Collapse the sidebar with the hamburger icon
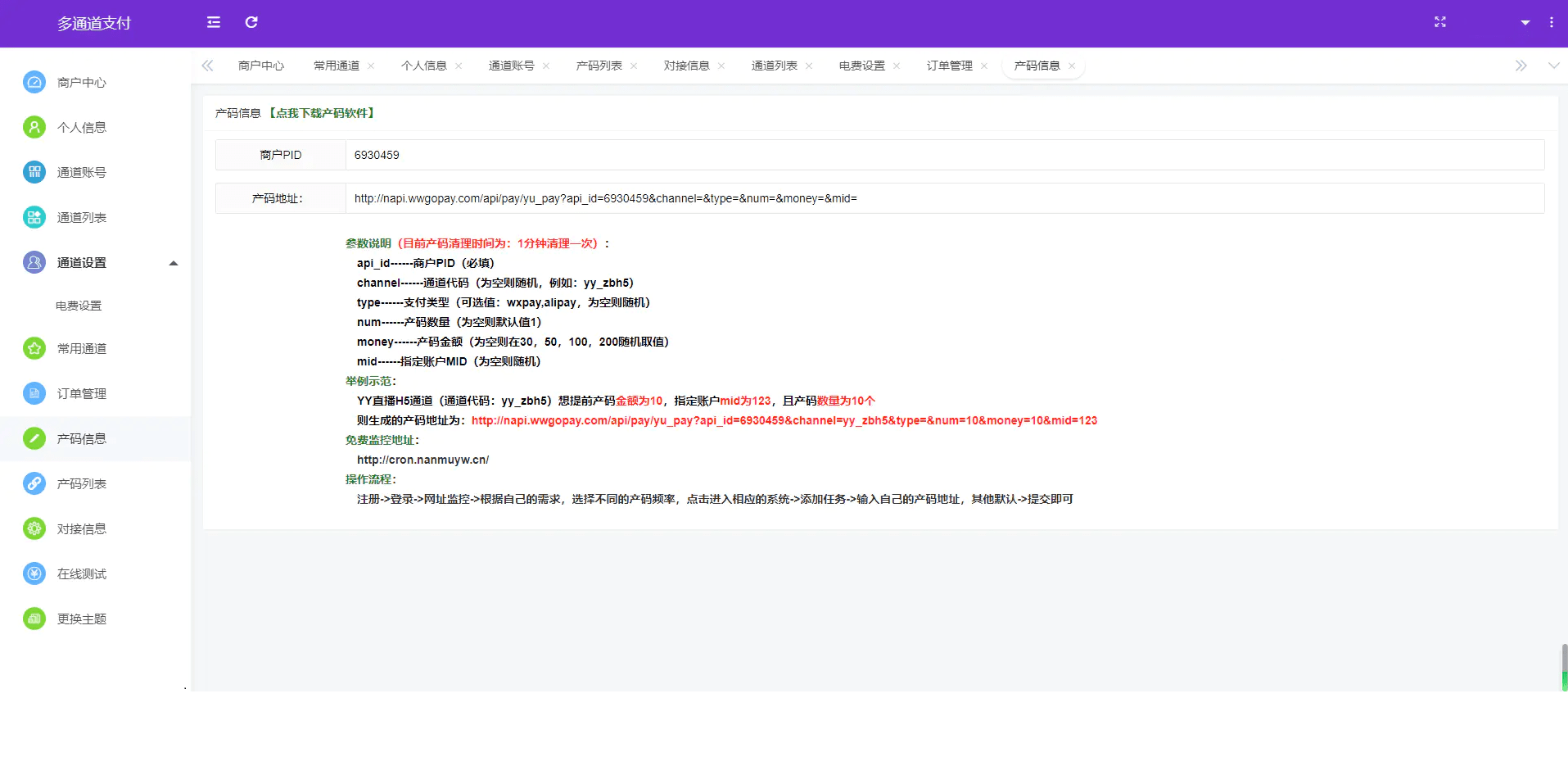Image resolution: width=1568 pixels, height=757 pixels. [x=213, y=23]
